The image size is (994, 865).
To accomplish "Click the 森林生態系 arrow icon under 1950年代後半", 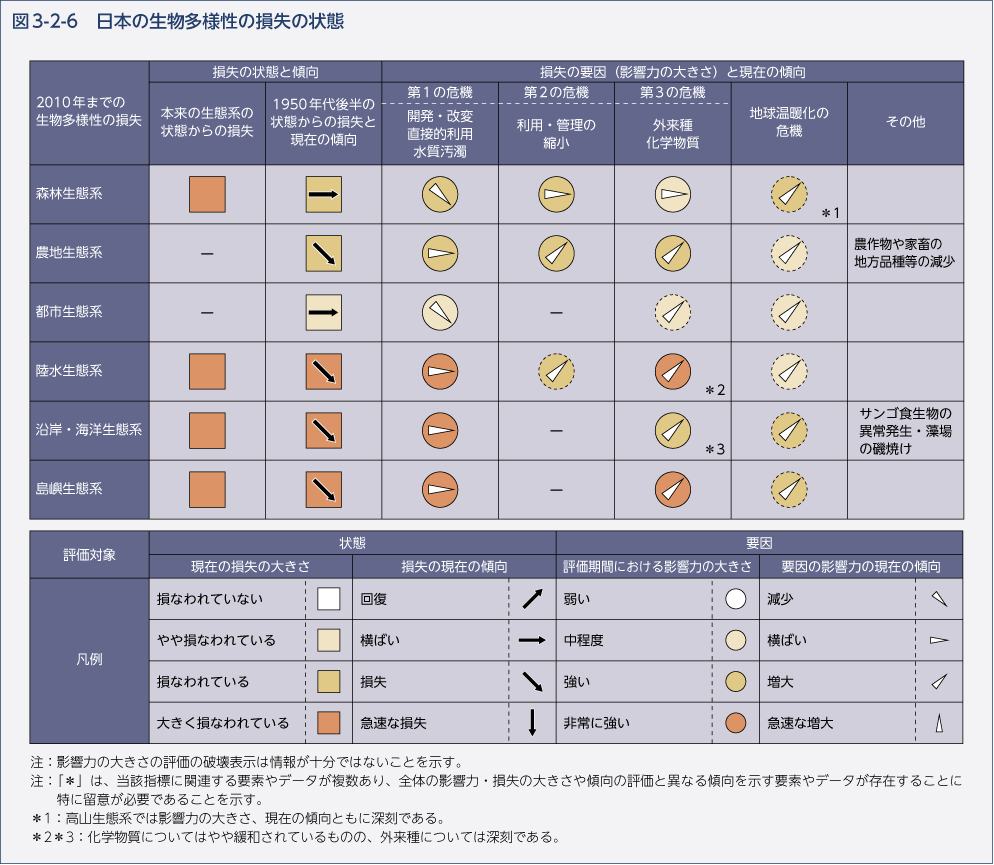I will (324, 194).
